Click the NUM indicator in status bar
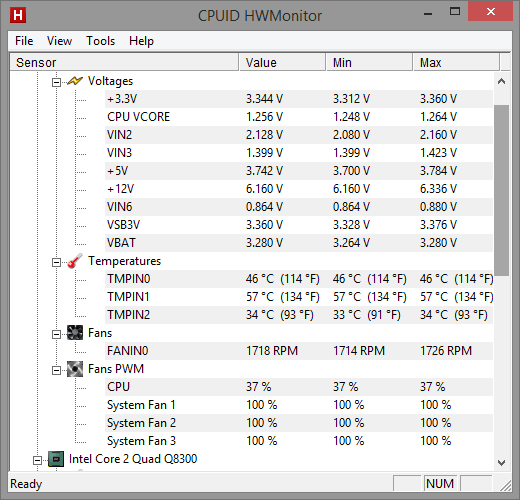 [x=440, y=483]
